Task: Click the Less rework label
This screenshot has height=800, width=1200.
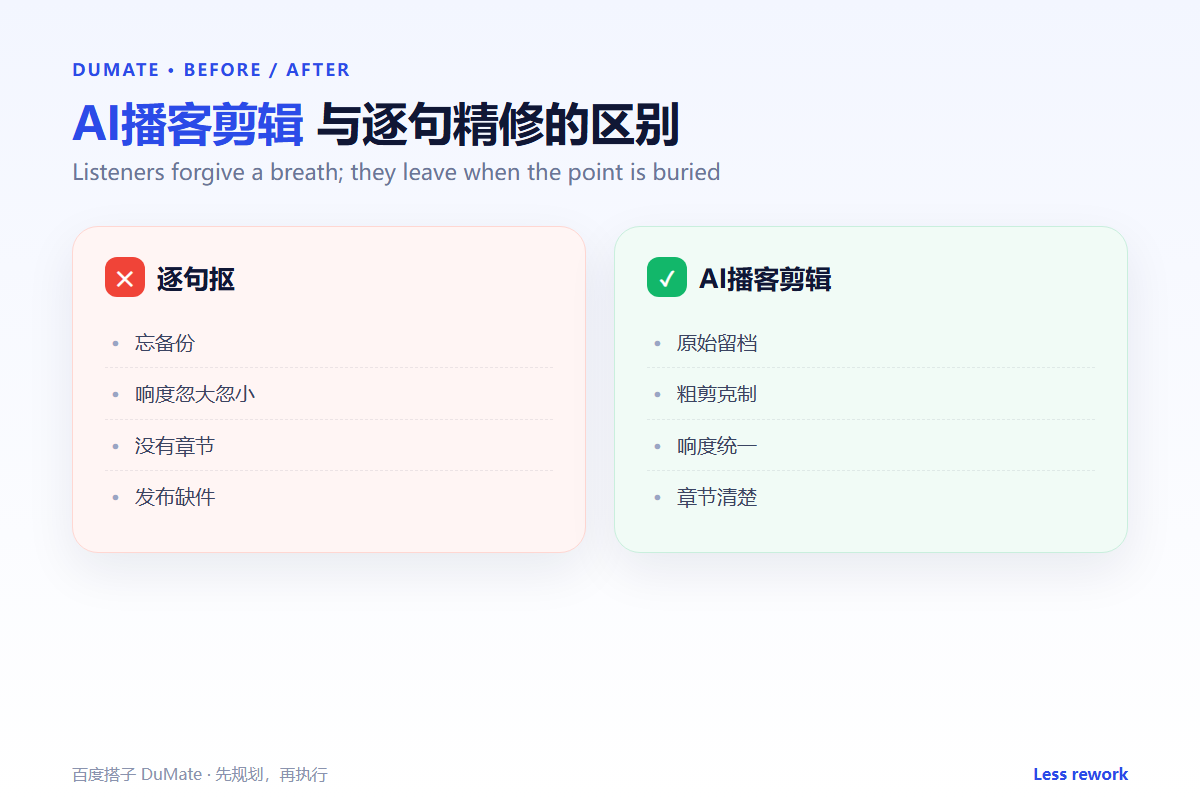Action: [1080, 774]
